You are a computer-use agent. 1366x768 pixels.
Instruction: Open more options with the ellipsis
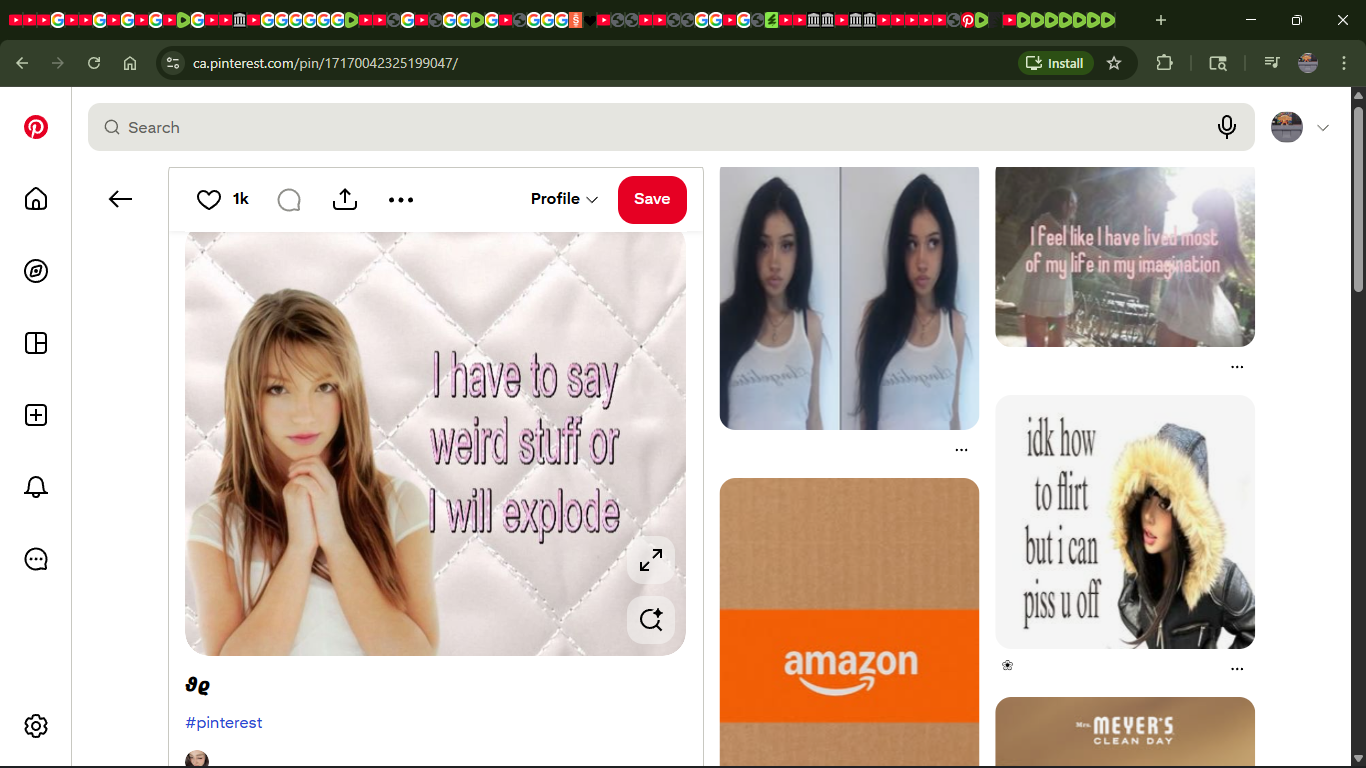(x=401, y=199)
